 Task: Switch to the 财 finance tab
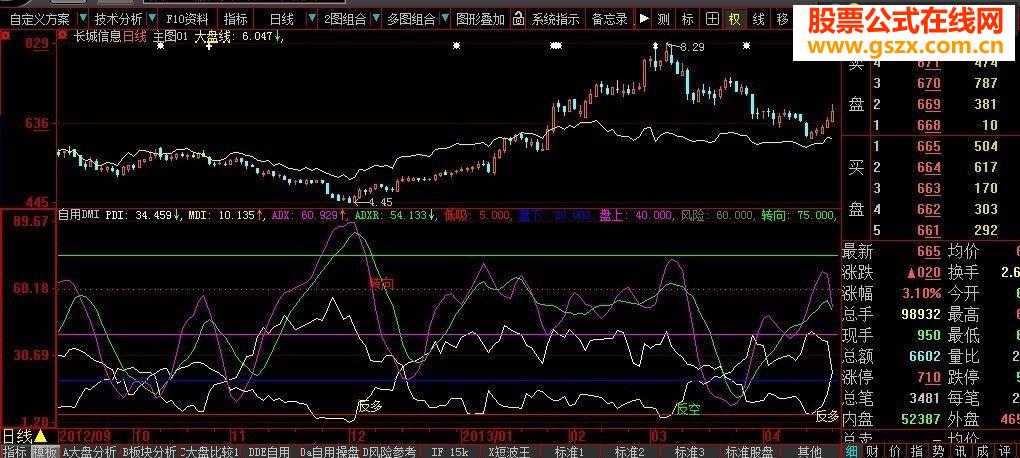(874, 451)
